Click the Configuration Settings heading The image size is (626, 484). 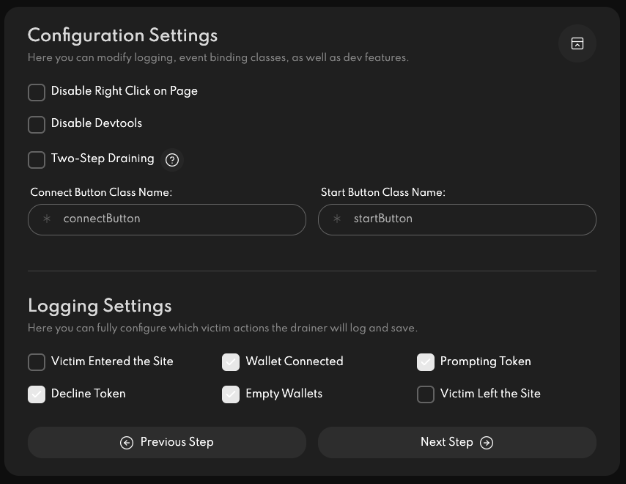(122, 35)
